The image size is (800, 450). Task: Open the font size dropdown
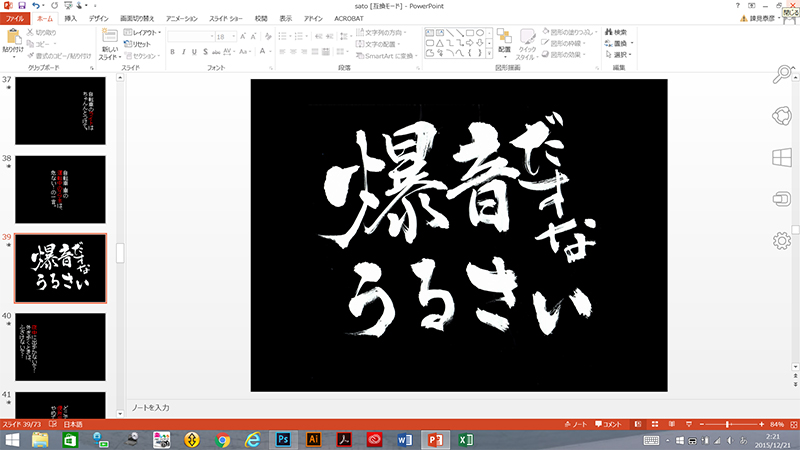235,36
